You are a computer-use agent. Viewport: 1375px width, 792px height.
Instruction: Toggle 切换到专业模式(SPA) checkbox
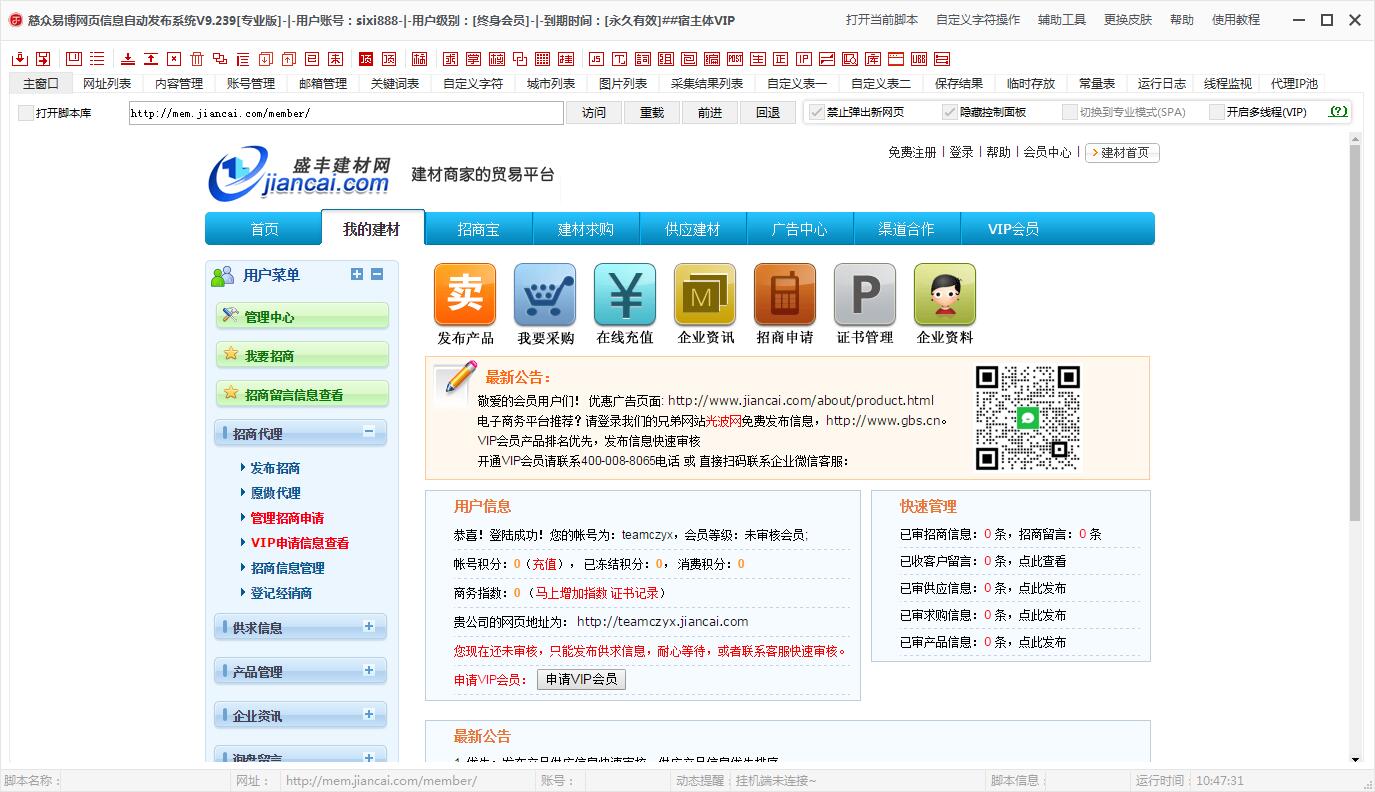1070,112
